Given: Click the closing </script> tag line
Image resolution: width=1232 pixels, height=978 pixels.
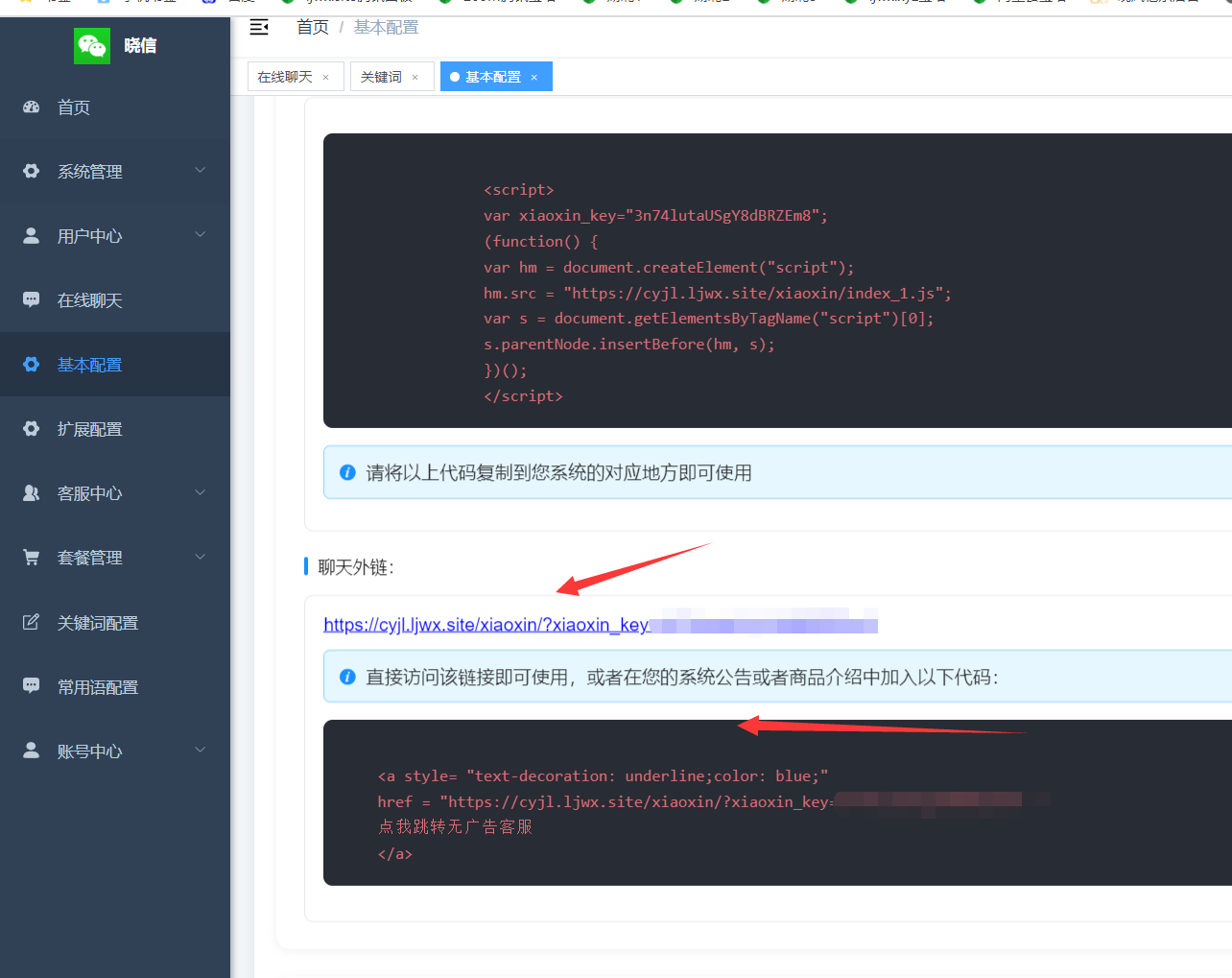Looking at the screenshot, I should tap(523, 395).
